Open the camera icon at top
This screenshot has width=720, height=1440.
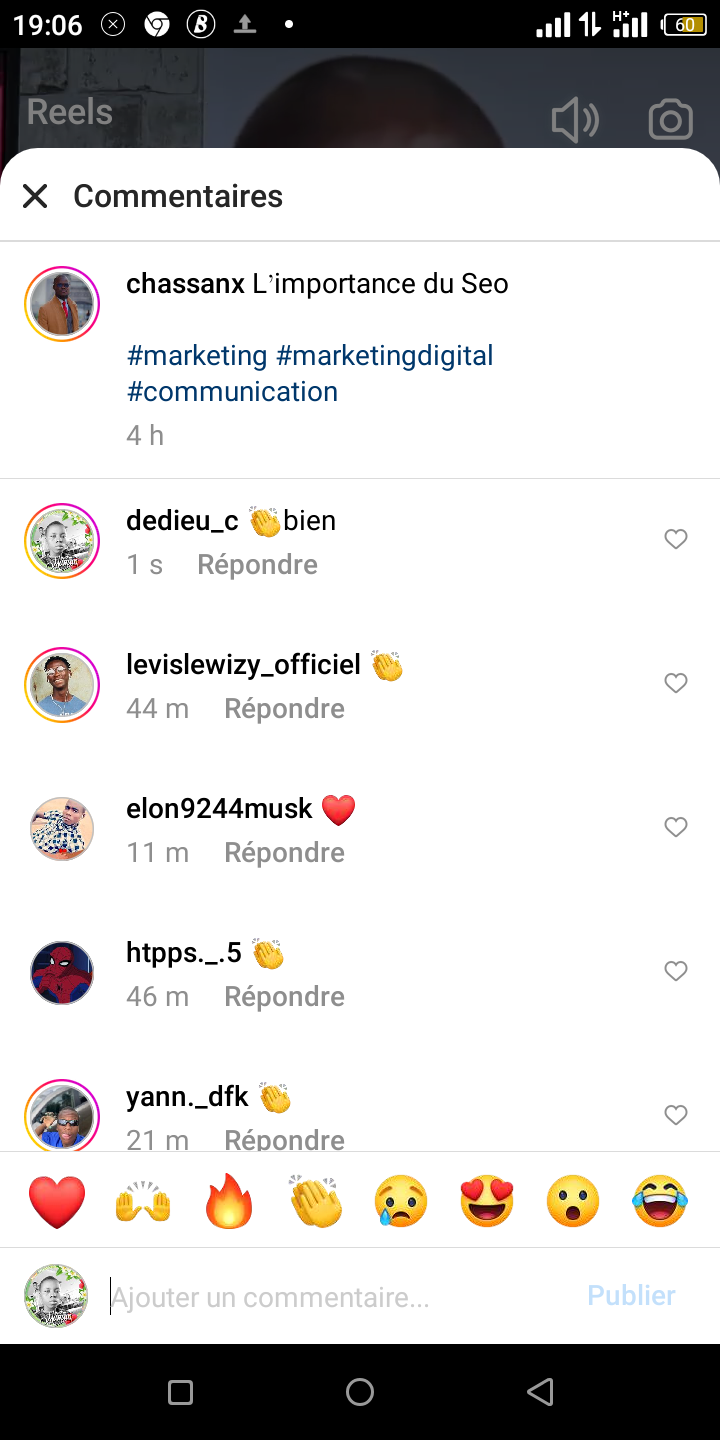pos(670,120)
